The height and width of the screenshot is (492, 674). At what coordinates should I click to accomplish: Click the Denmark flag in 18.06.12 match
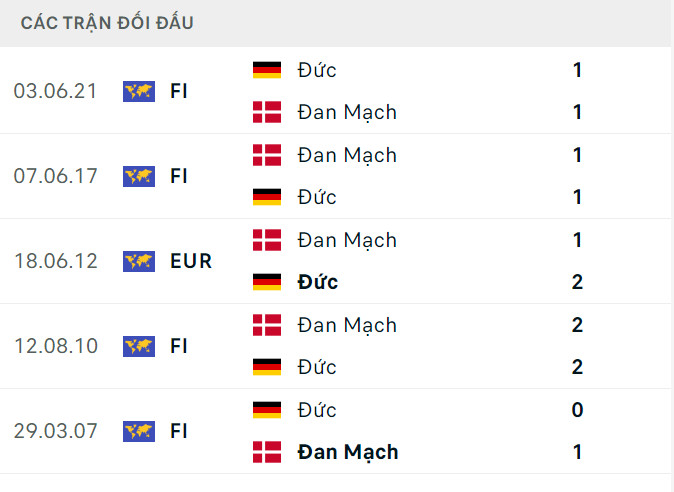coord(267,240)
